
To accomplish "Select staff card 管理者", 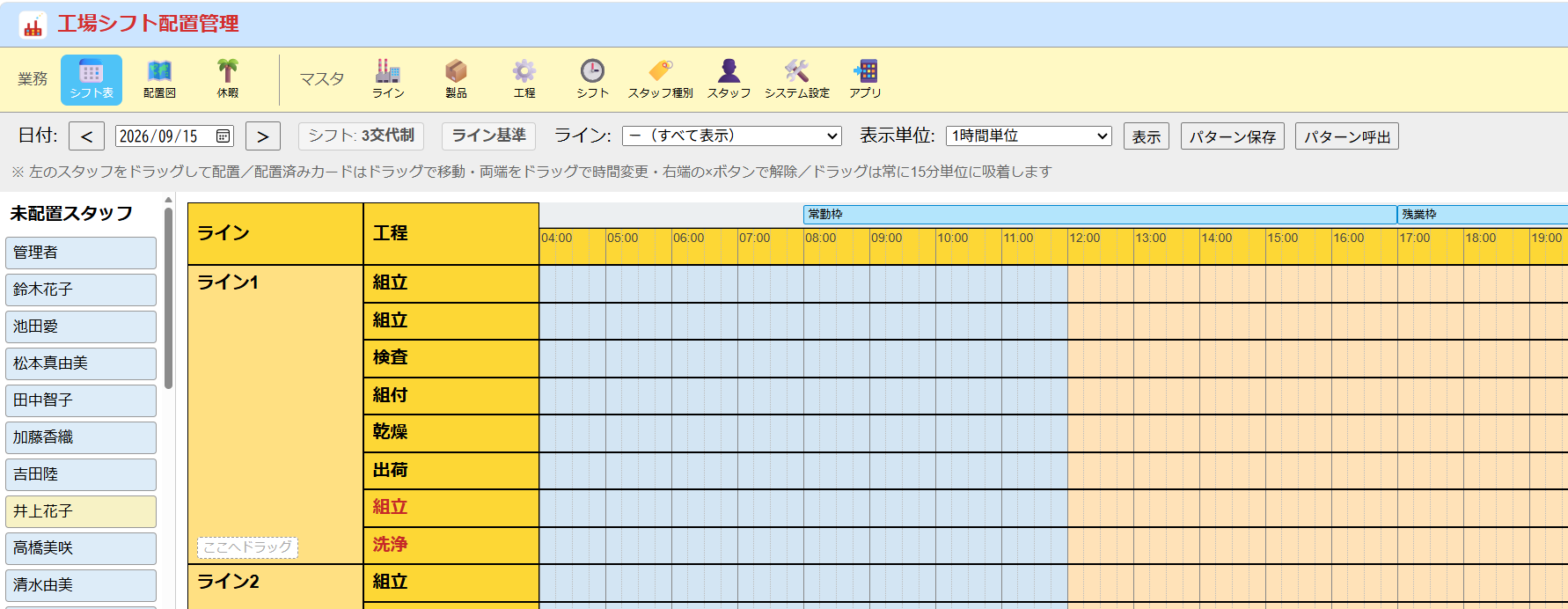I will coord(81,253).
